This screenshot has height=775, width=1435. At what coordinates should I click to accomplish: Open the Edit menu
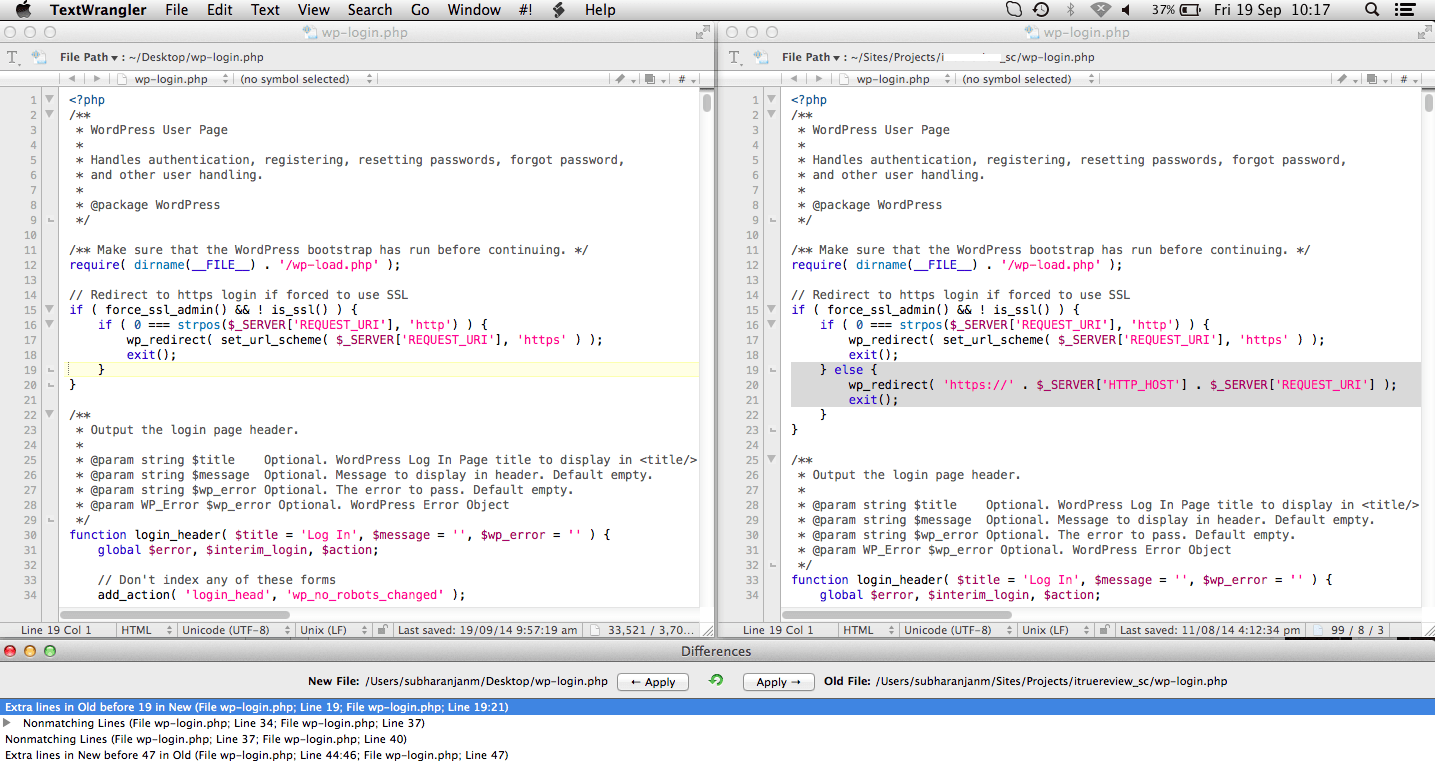tap(220, 10)
